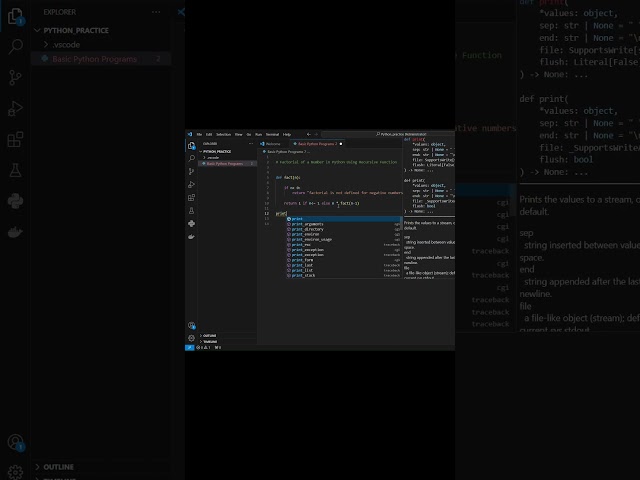
Task: Click the Basic Python Programs breadcrumb
Action: point(287,151)
